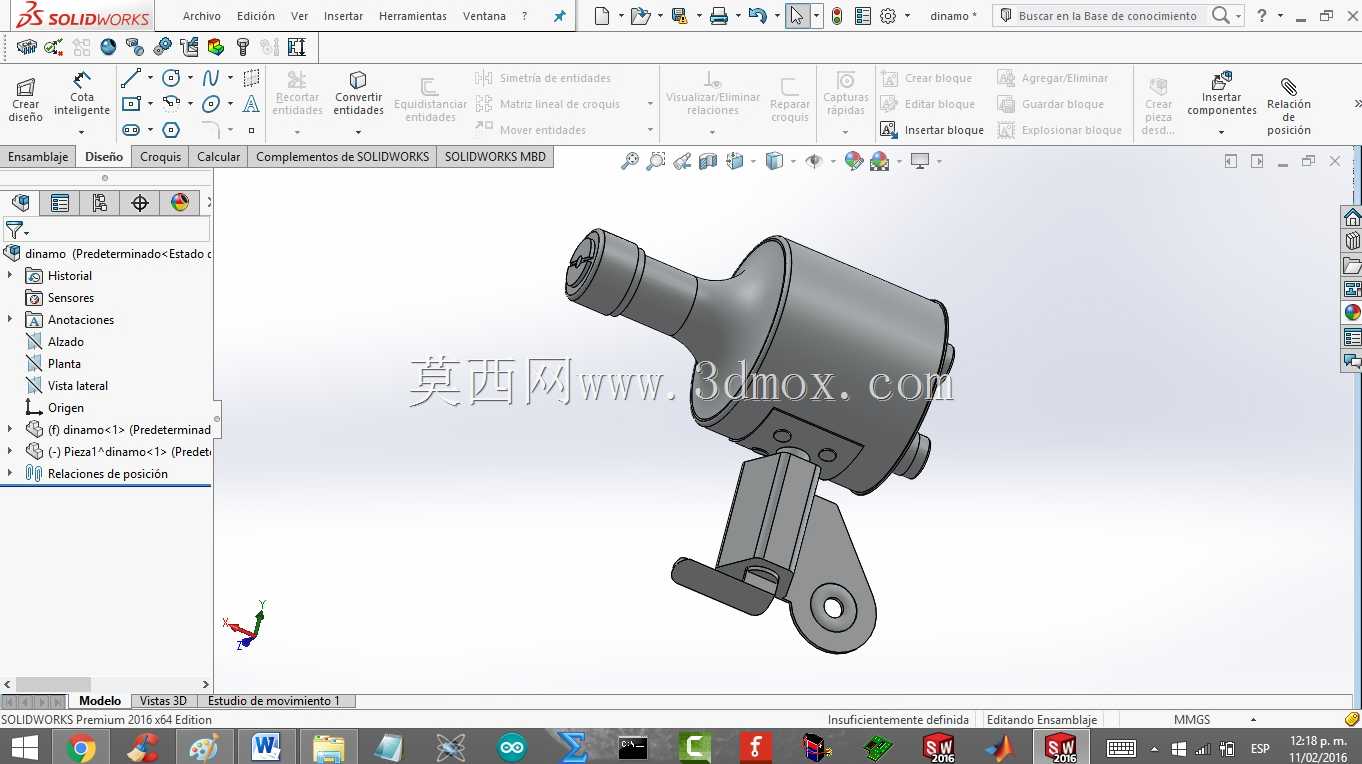This screenshot has height=764, width=1362.
Task: Open the Line tool dropdown arrow
Action: (x=150, y=78)
